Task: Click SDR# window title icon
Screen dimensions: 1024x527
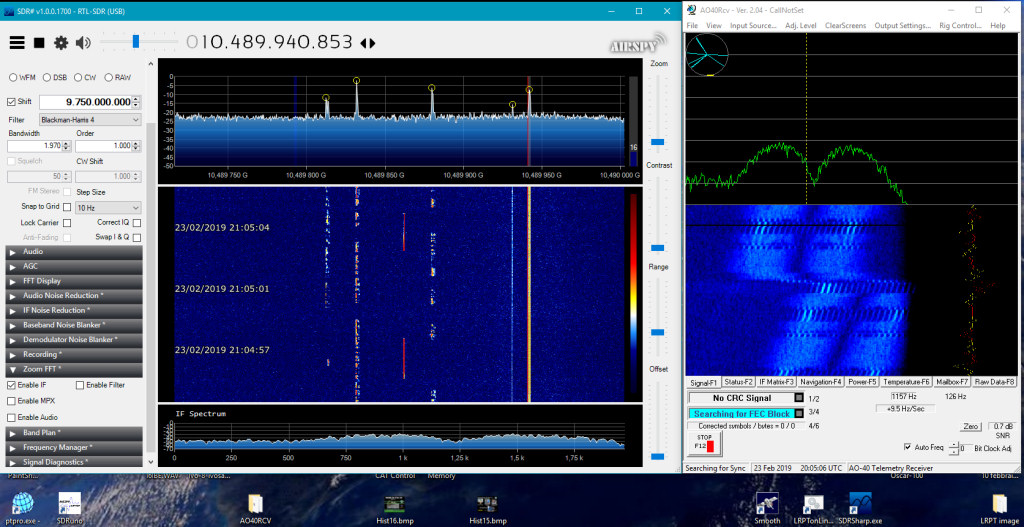Action: 8,11
